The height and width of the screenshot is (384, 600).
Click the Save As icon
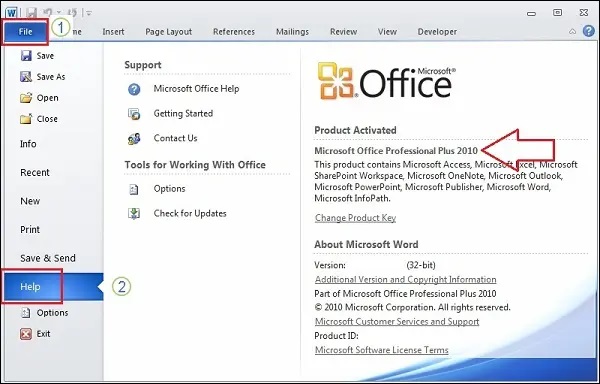pos(26,76)
